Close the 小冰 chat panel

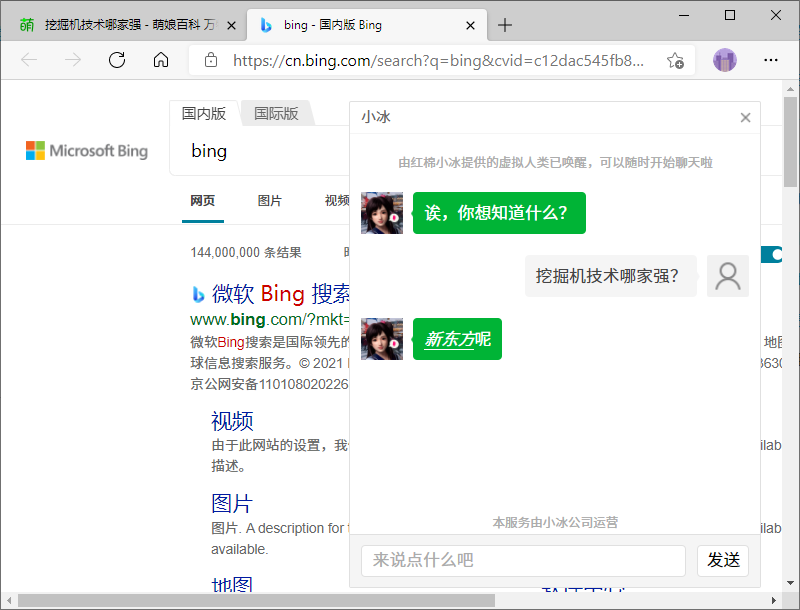click(x=745, y=118)
